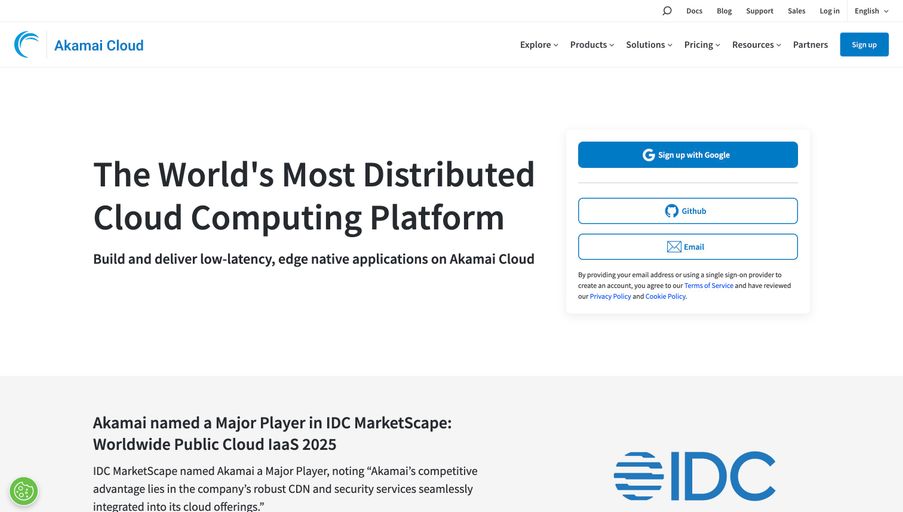Open the Support page
This screenshot has height=512, width=903.
[x=759, y=11]
